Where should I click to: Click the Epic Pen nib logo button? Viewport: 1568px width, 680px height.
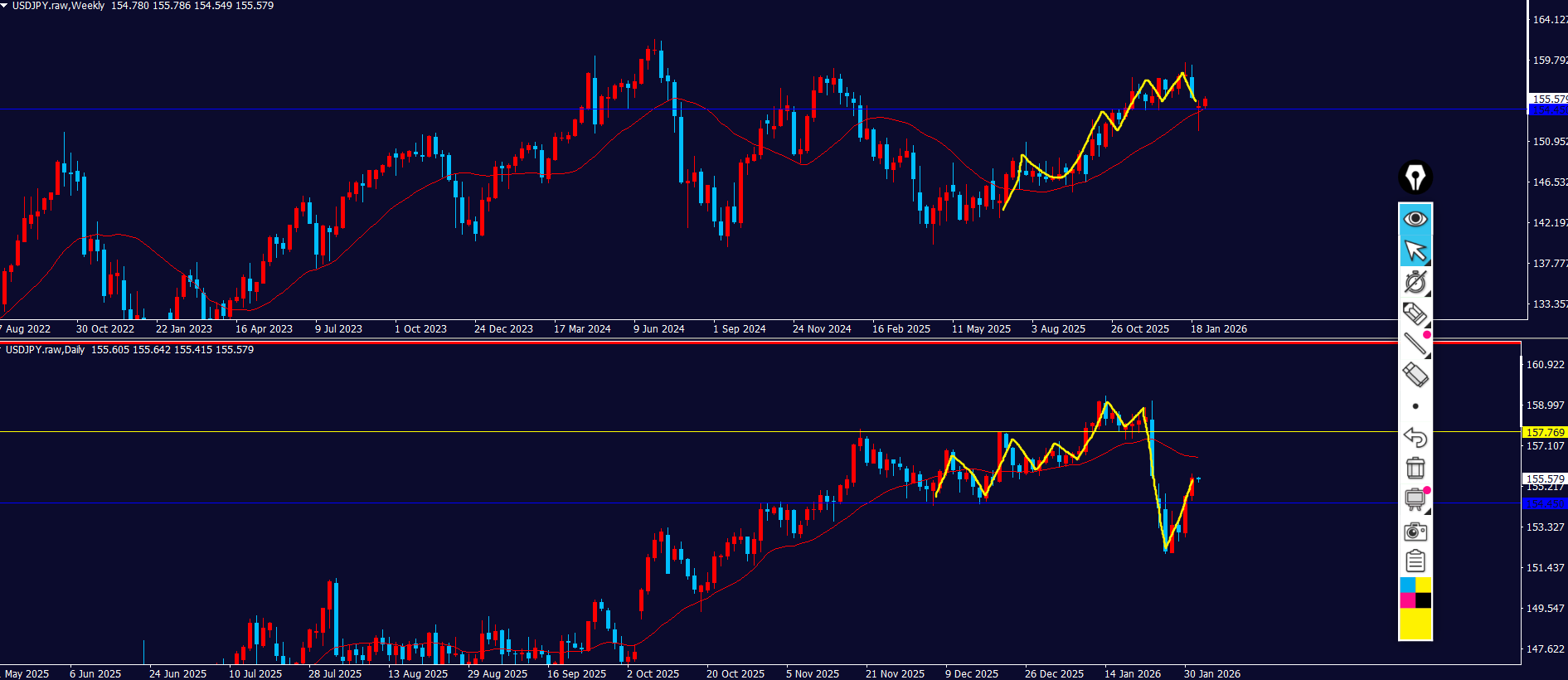1415,177
